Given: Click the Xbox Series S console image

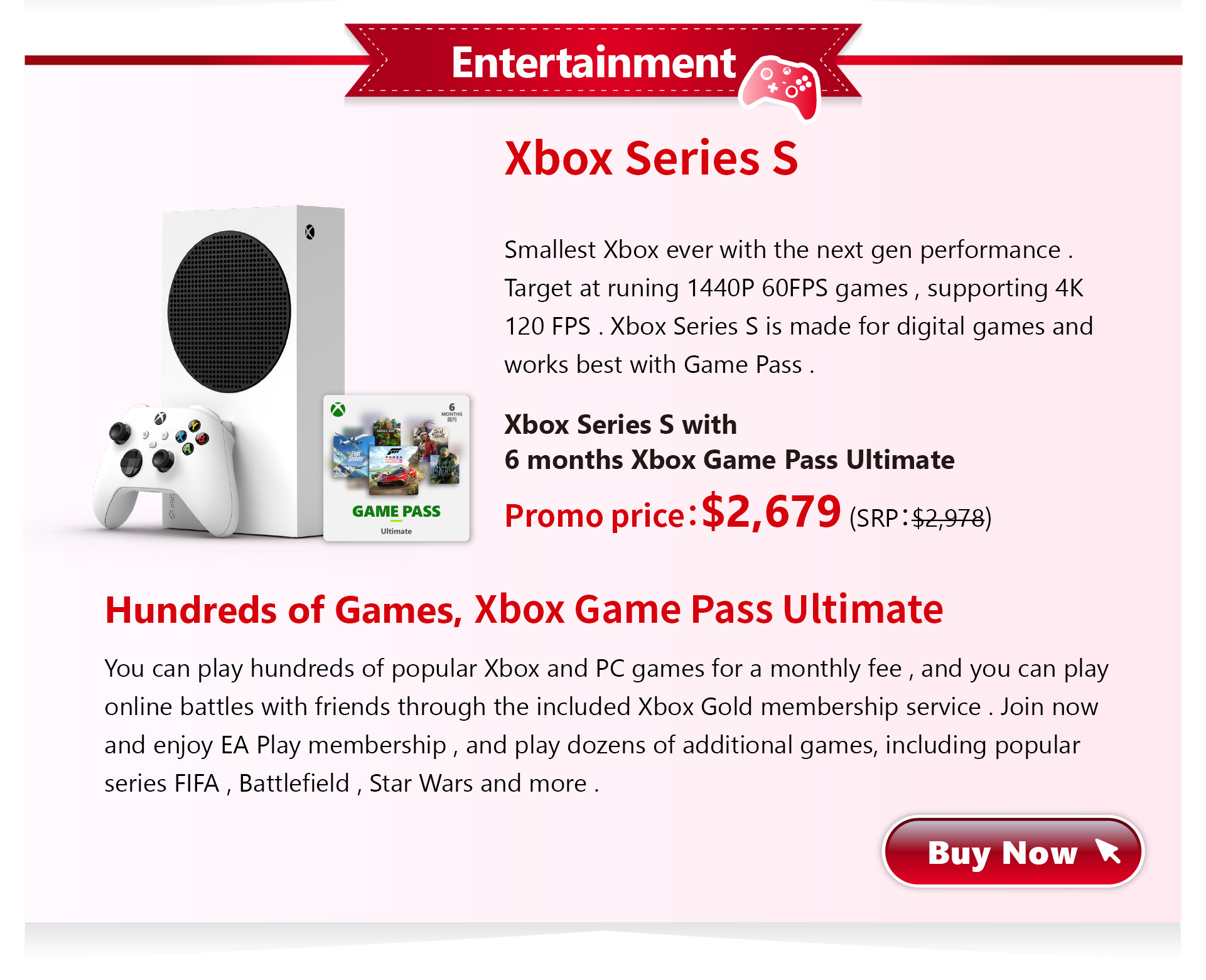Looking at the screenshot, I should point(253,370).
